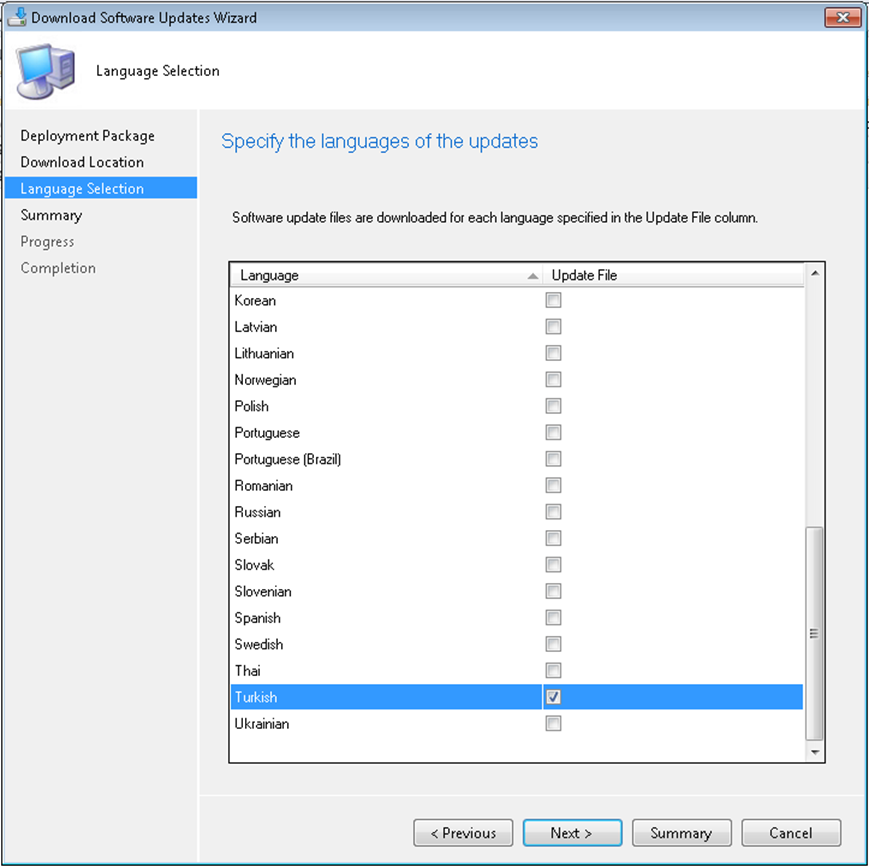Go to Download Location step
869x867 pixels.
pos(82,162)
